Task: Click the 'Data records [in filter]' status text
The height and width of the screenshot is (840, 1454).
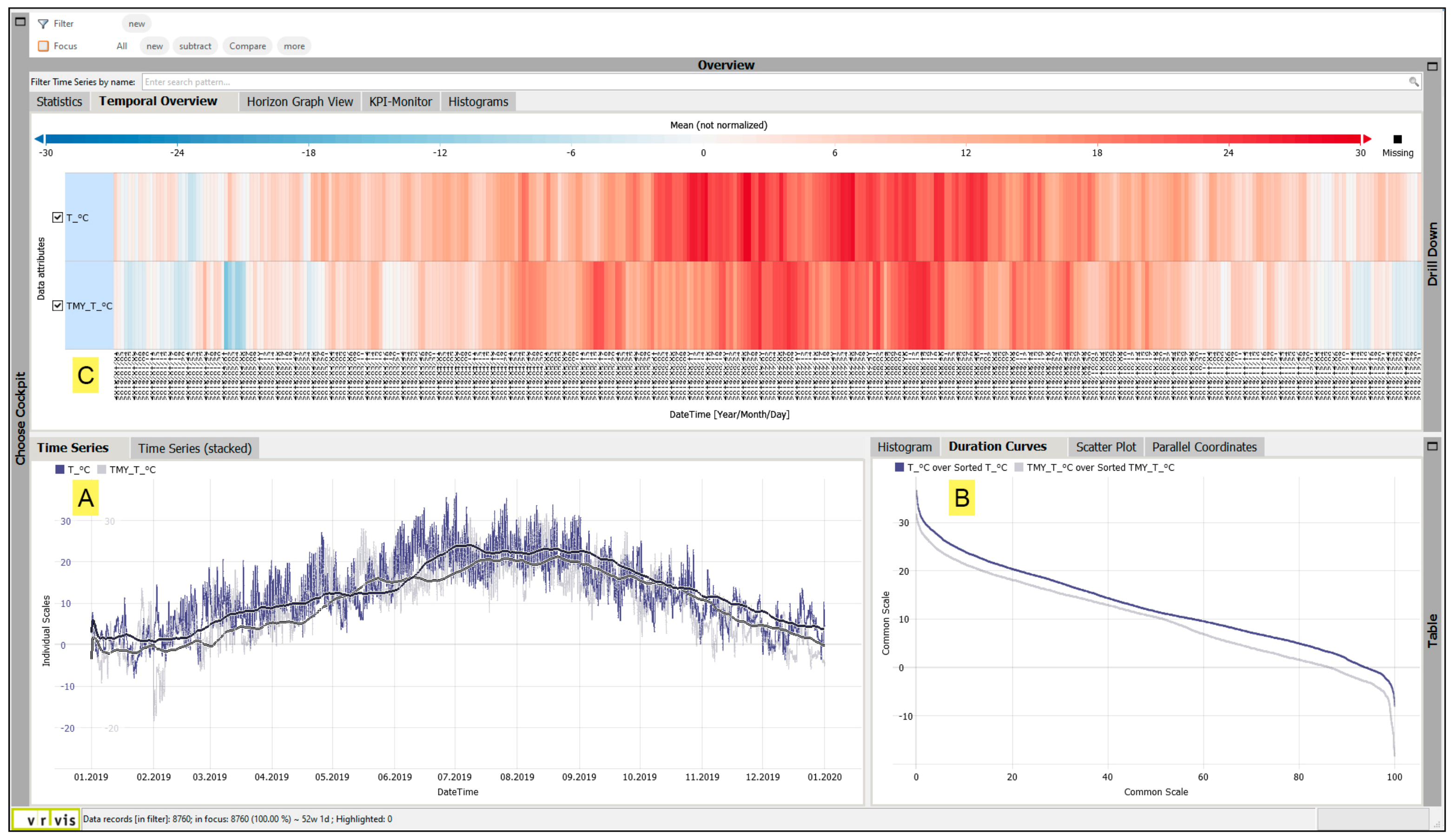Action: [x=237, y=819]
